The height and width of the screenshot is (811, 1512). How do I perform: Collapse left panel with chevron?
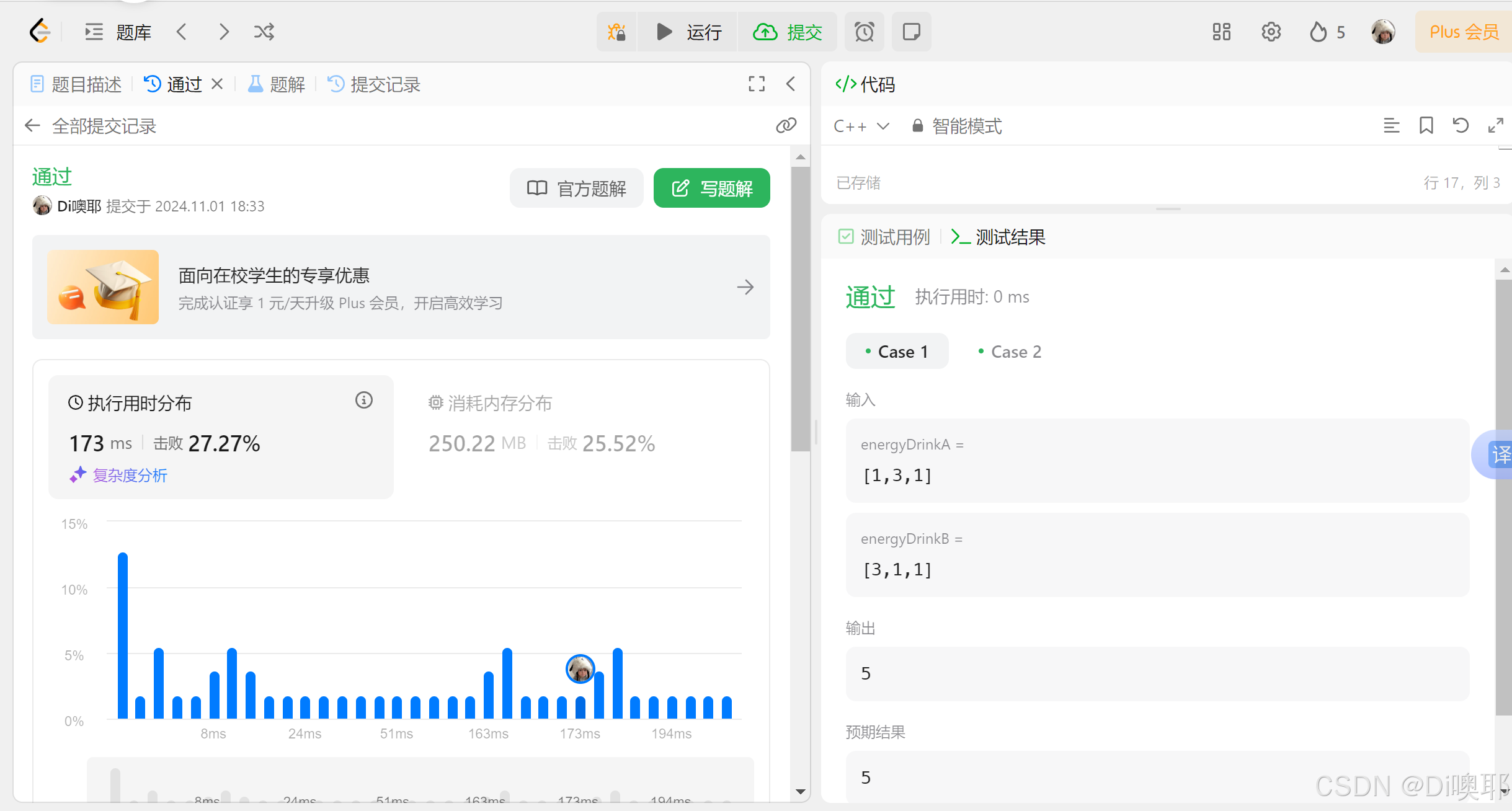pos(791,84)
